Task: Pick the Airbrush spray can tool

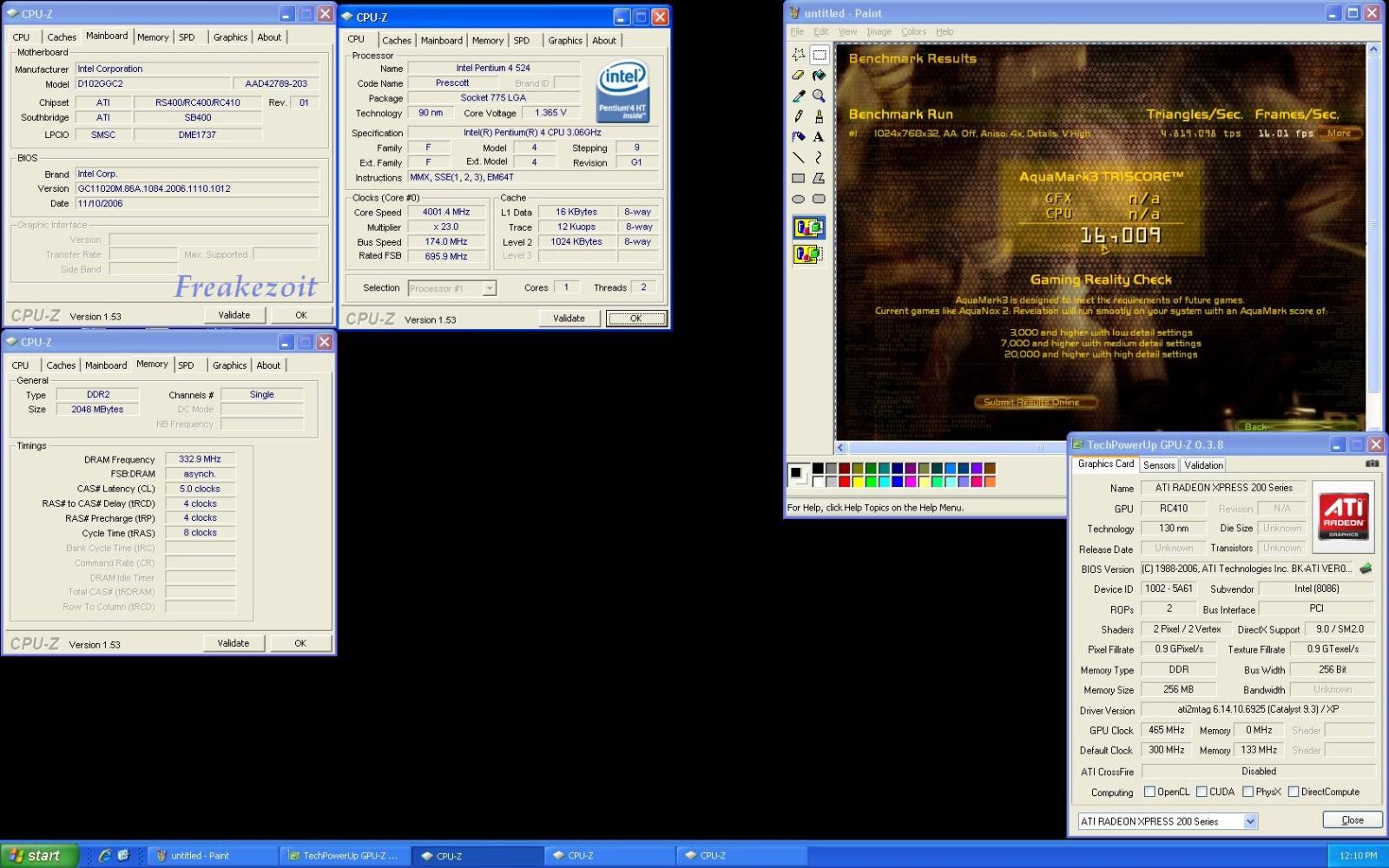Action: (x=798, y=137)
